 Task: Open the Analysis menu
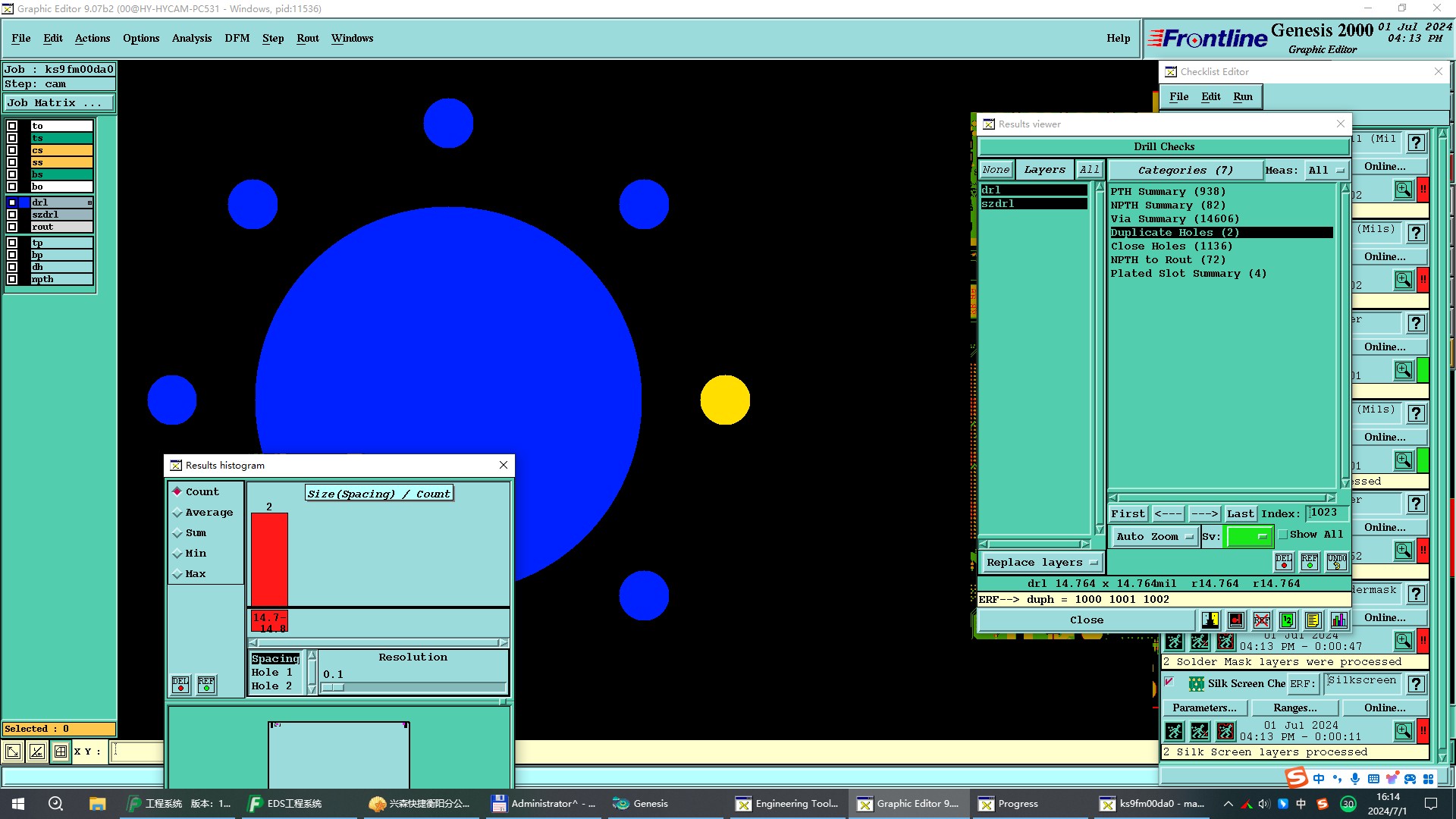[x=191, y=38]
